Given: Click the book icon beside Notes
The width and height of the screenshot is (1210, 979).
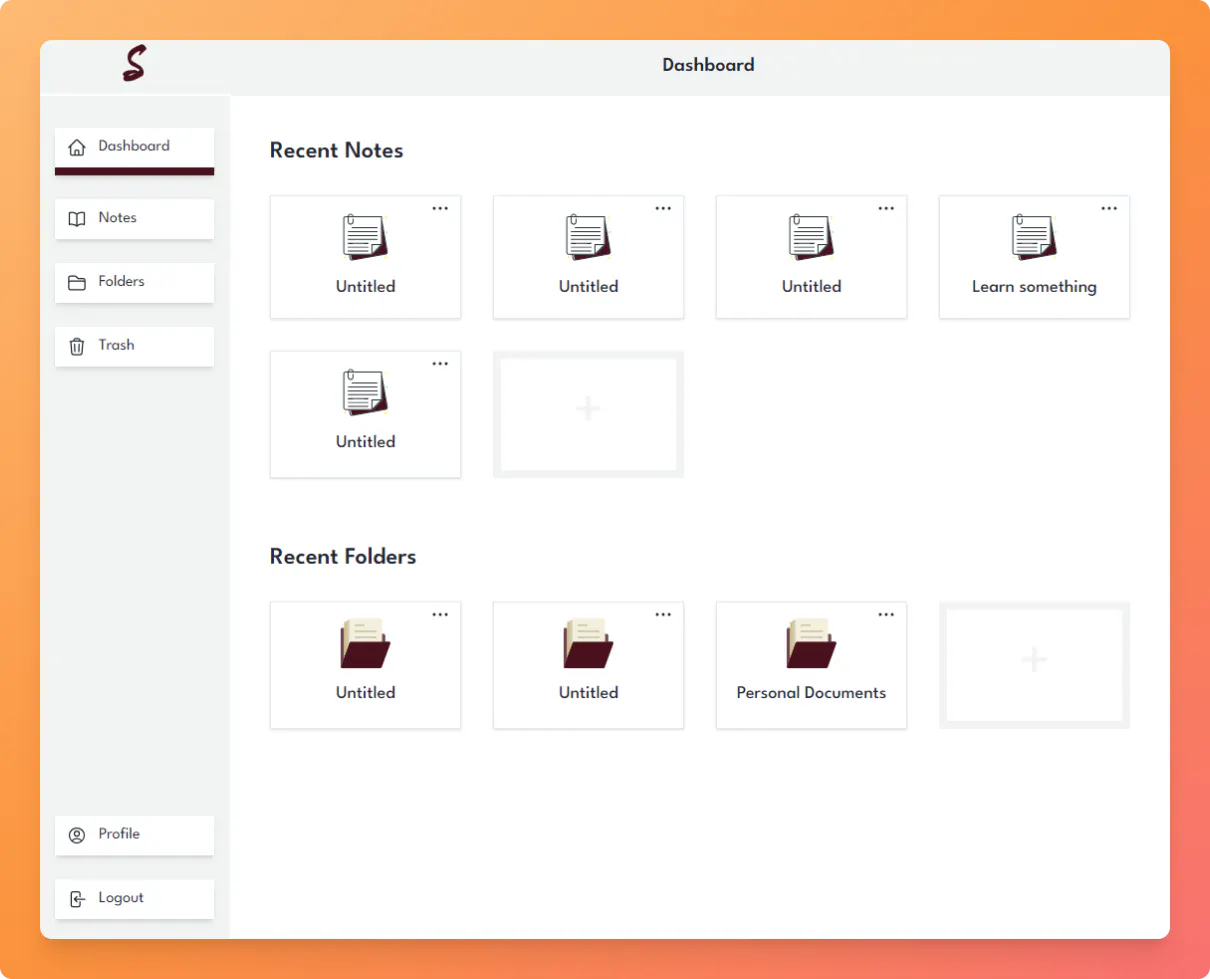Looking at the screenshot, I should 77,219.
